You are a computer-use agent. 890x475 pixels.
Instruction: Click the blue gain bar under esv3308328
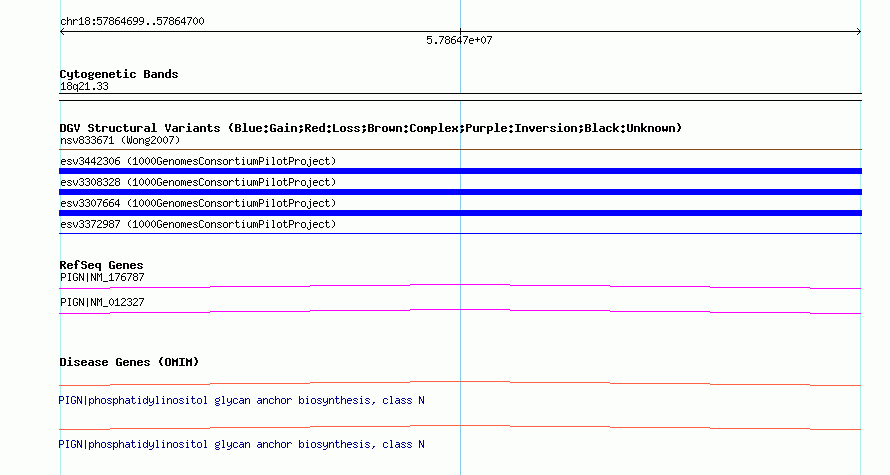pyautogui.click(x=460, y=192)
